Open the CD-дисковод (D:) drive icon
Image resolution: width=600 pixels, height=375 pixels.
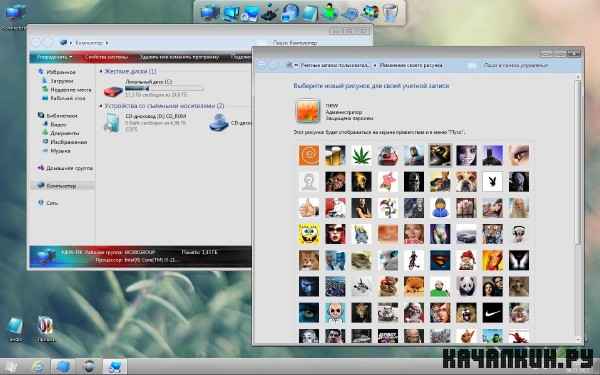pyautogui.click(x=112, y=123)
